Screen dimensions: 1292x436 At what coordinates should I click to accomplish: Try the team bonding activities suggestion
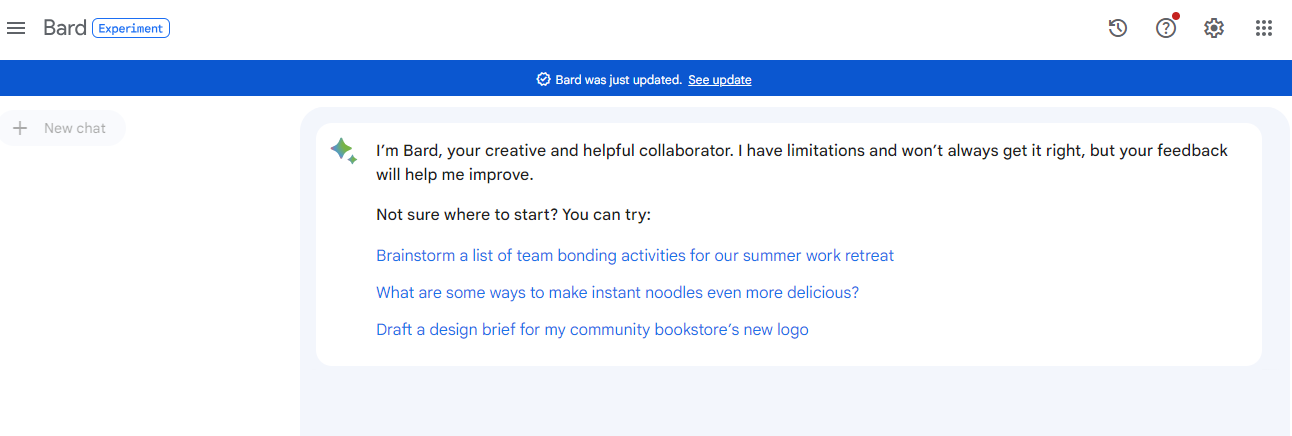pos(635,255)
